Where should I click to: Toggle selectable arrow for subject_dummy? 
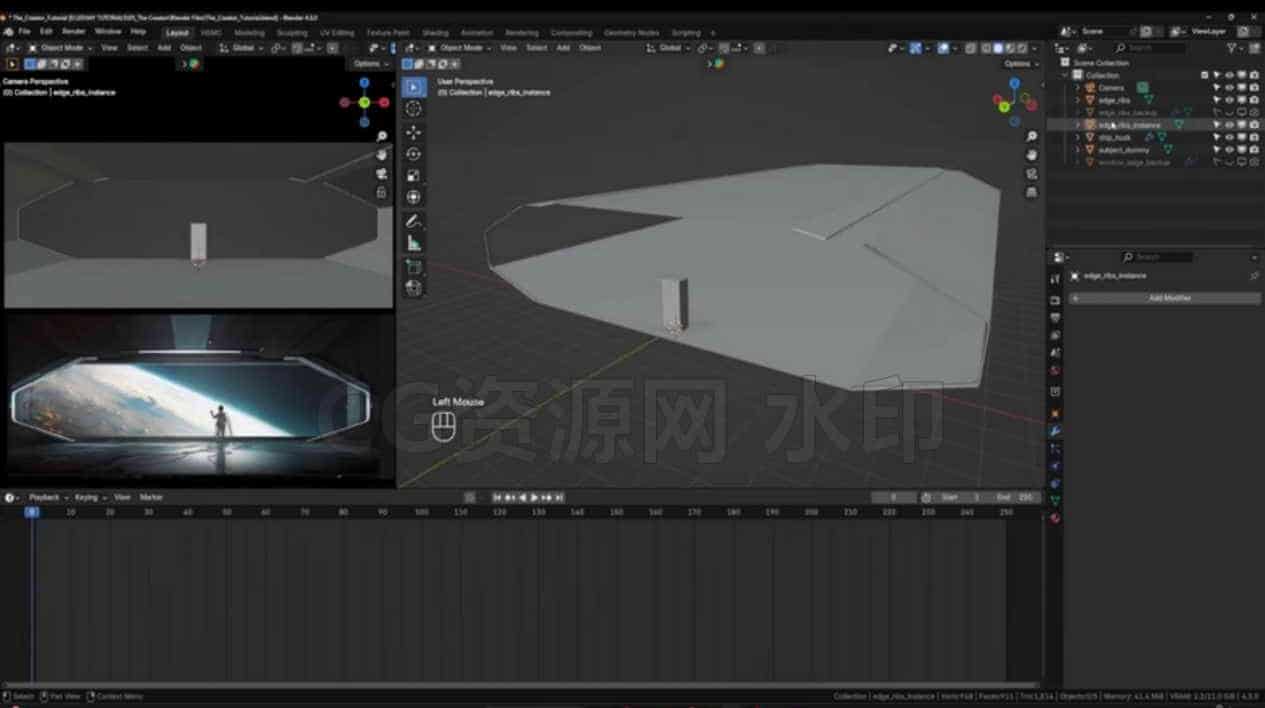point(1217,149)
